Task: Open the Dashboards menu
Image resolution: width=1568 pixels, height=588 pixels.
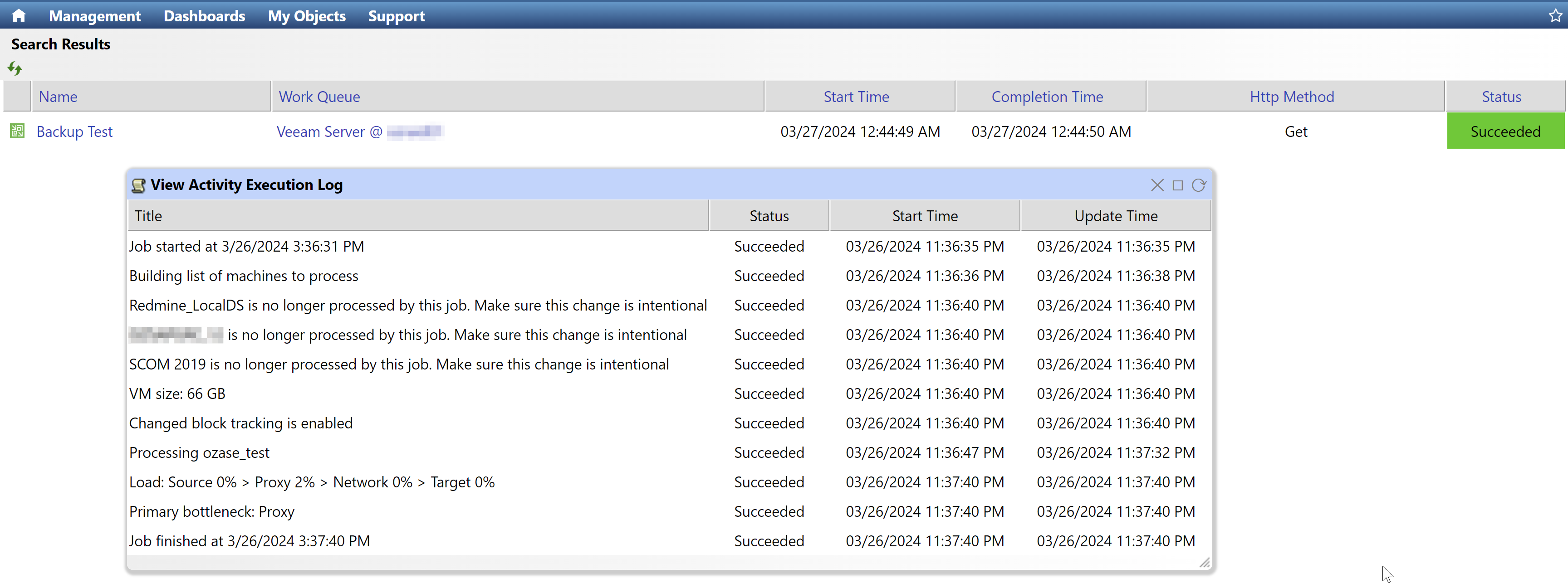Action: click(x=204, y=16)
